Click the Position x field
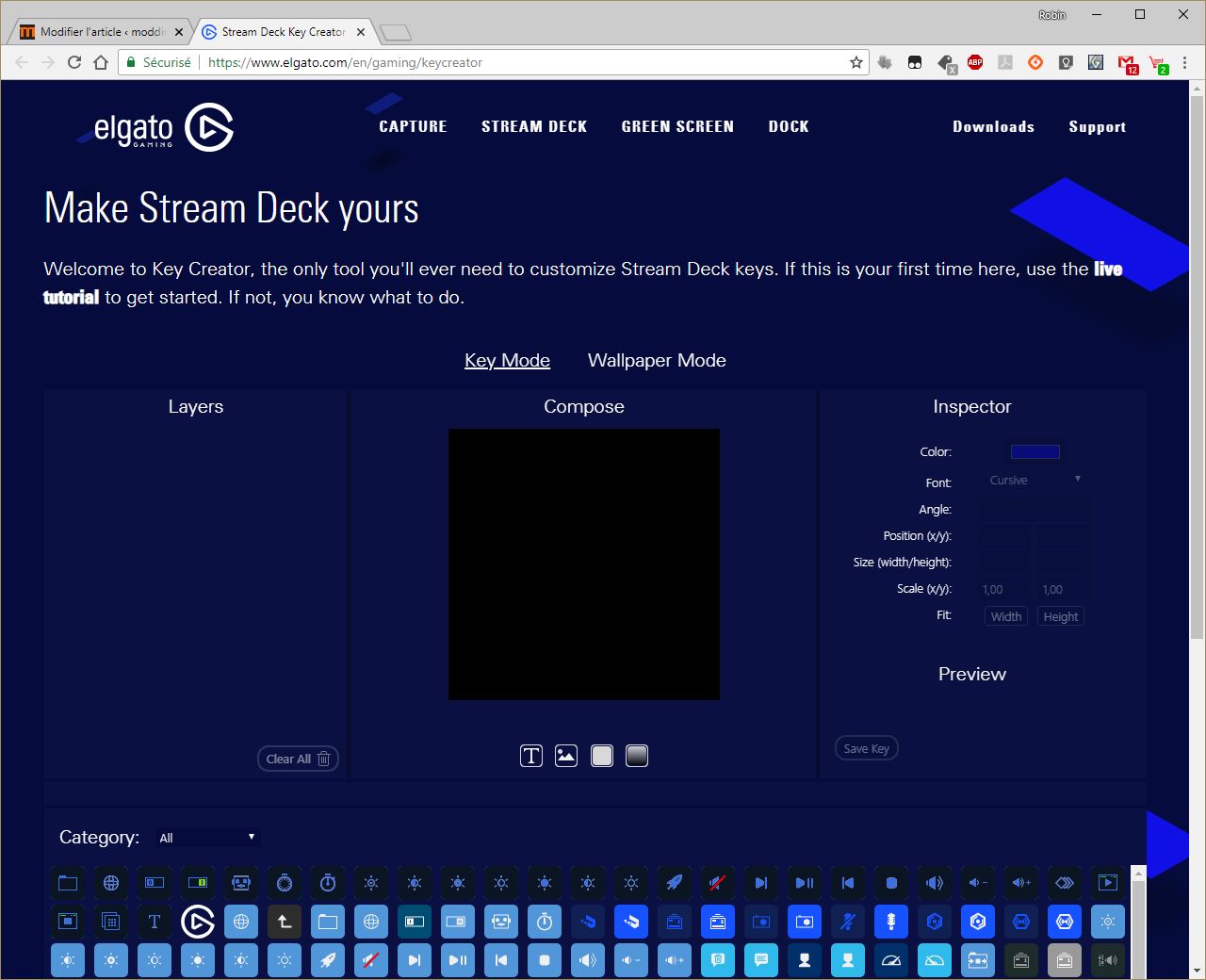 click(x=1004, y=536)
